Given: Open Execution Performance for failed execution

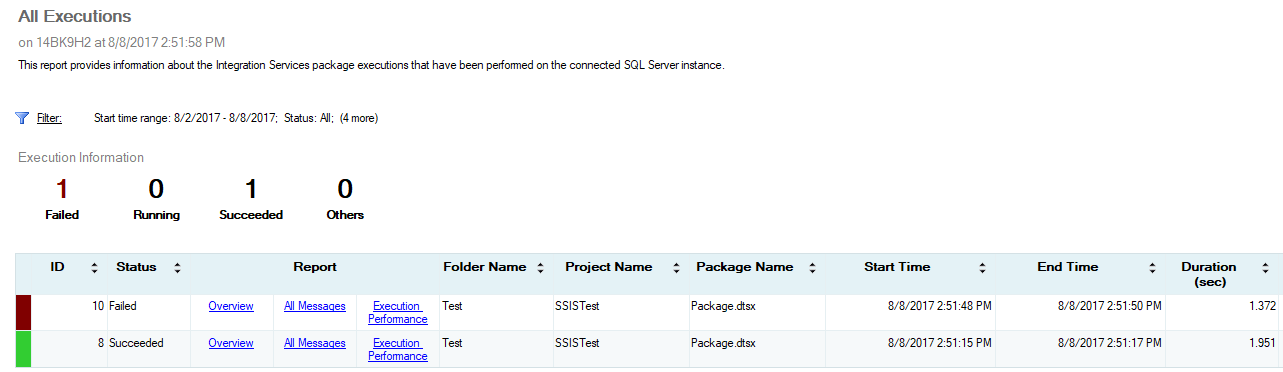Looking at the screenshot, I should pyautogui.click(x=398, y=313).
